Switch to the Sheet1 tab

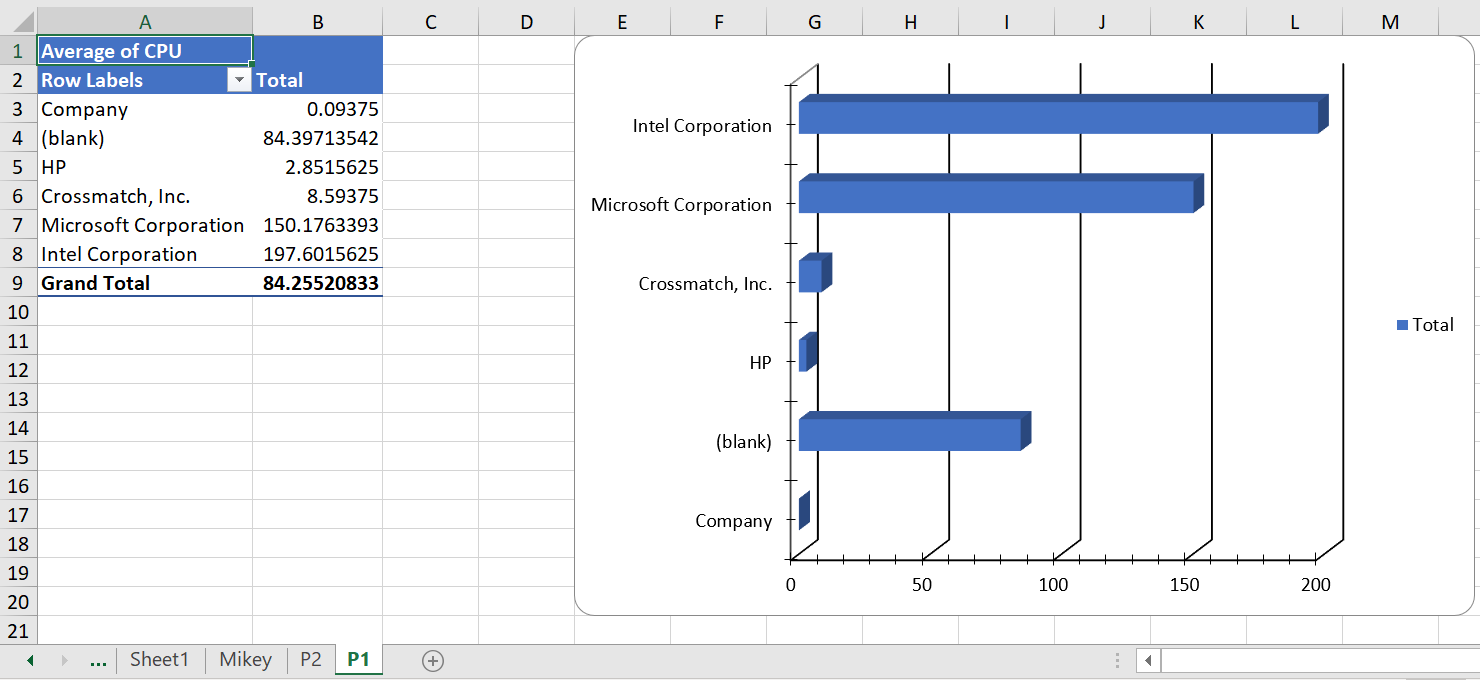160,660
